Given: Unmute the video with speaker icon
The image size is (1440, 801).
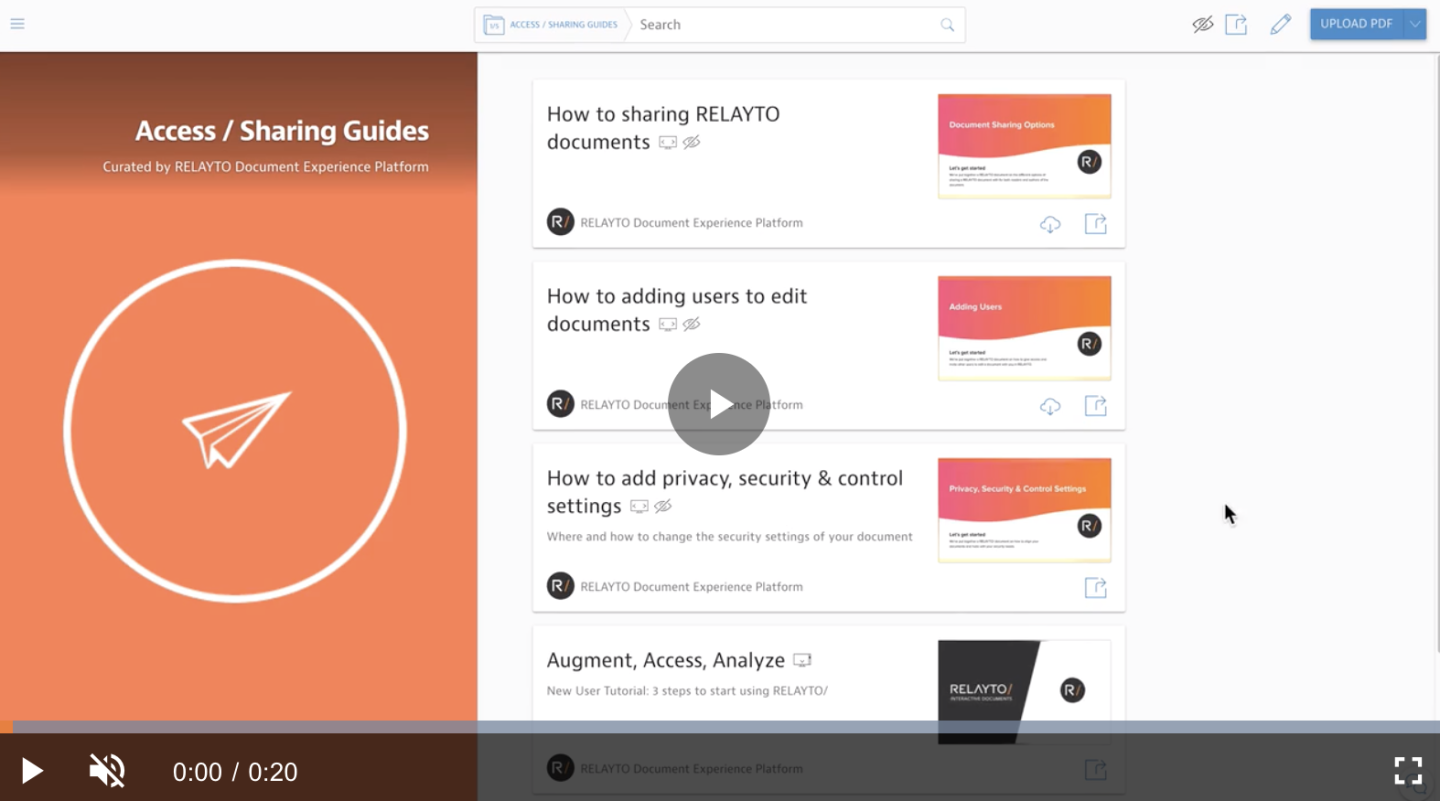Looking at the screenshot, I should [x=107, y=771].
